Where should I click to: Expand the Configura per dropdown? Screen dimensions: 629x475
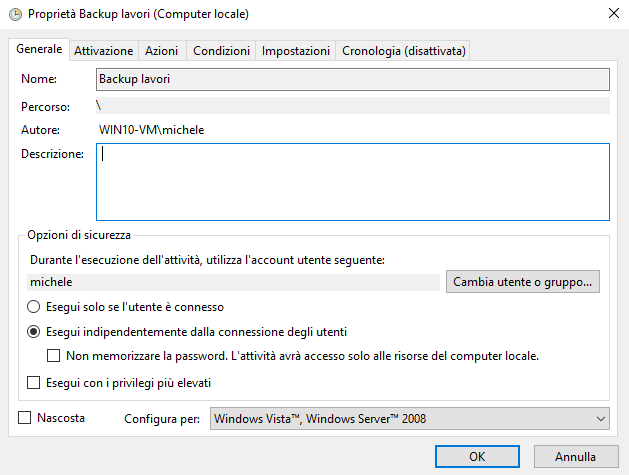click(x=410, y=419)
